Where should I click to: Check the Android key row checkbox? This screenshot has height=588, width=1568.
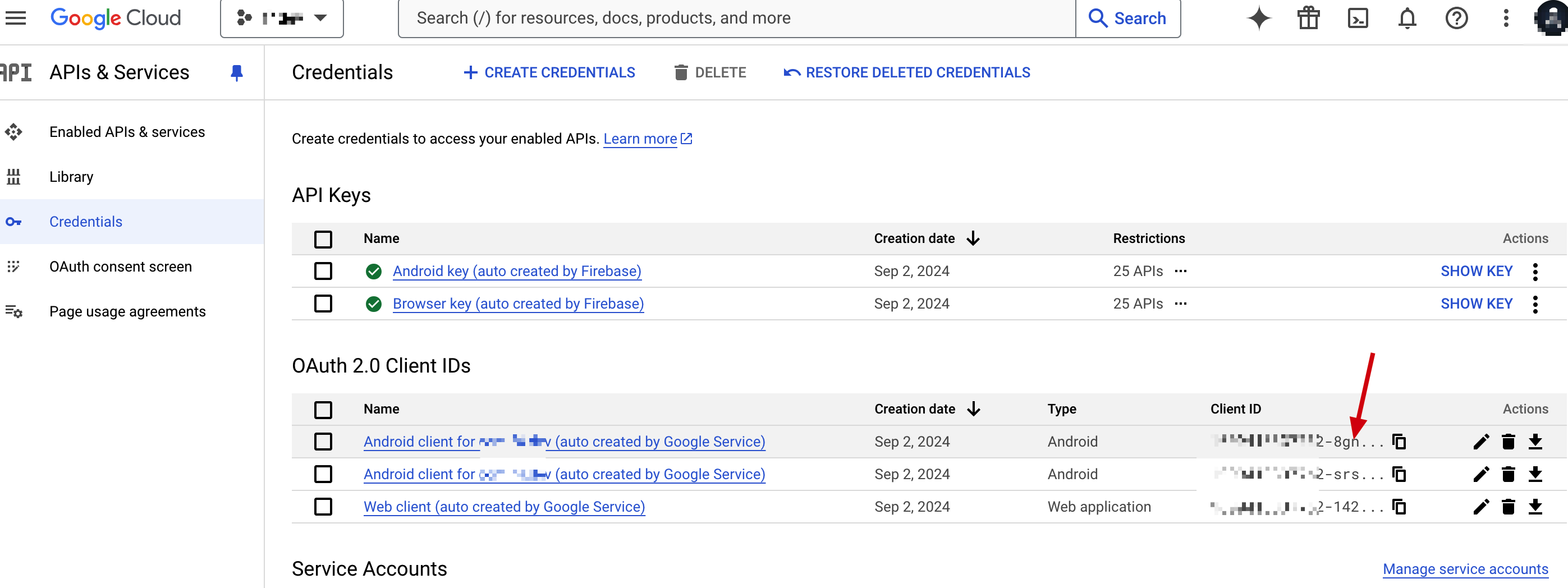click(x=323, y=271)
